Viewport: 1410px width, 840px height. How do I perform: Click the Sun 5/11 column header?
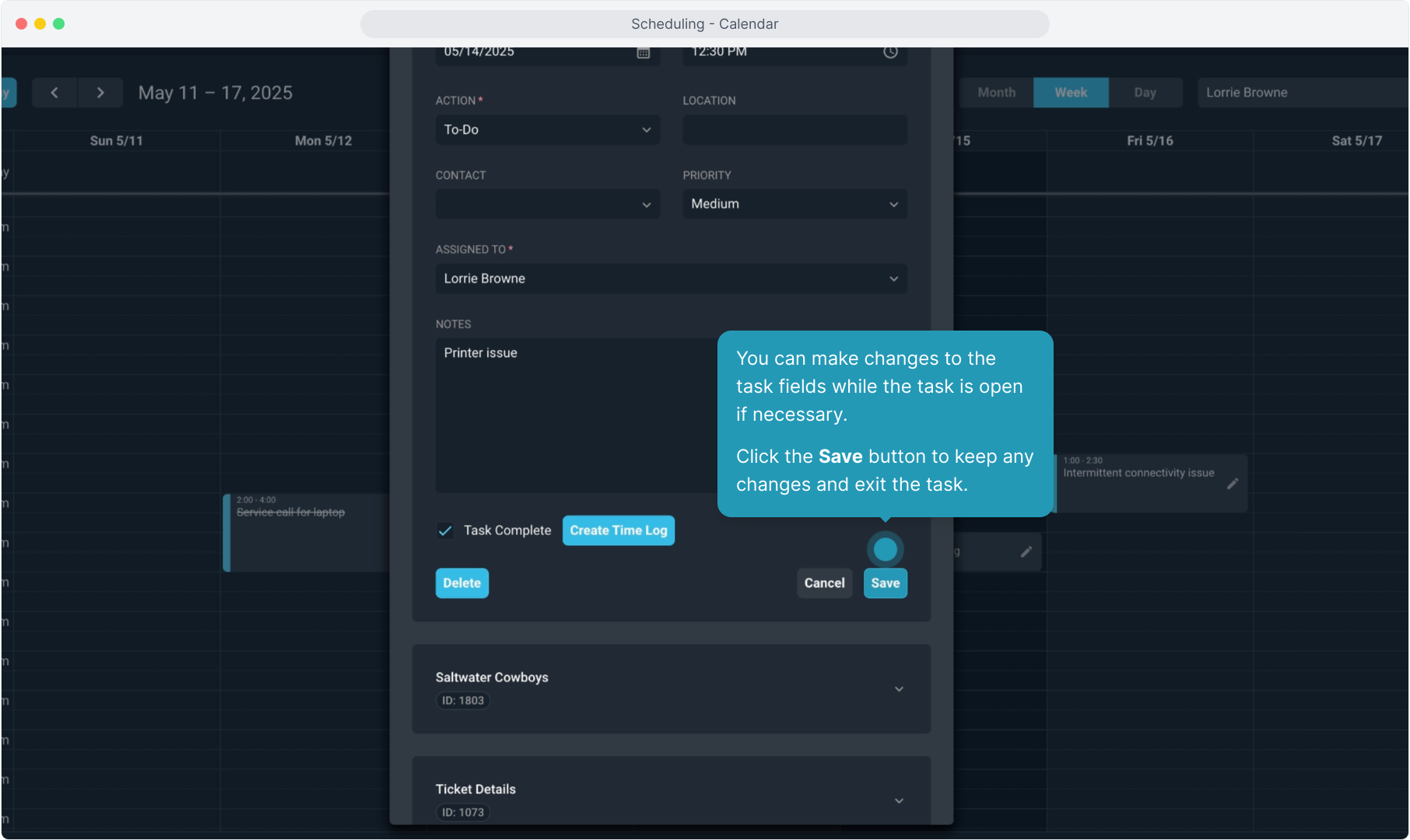(117, 141)
